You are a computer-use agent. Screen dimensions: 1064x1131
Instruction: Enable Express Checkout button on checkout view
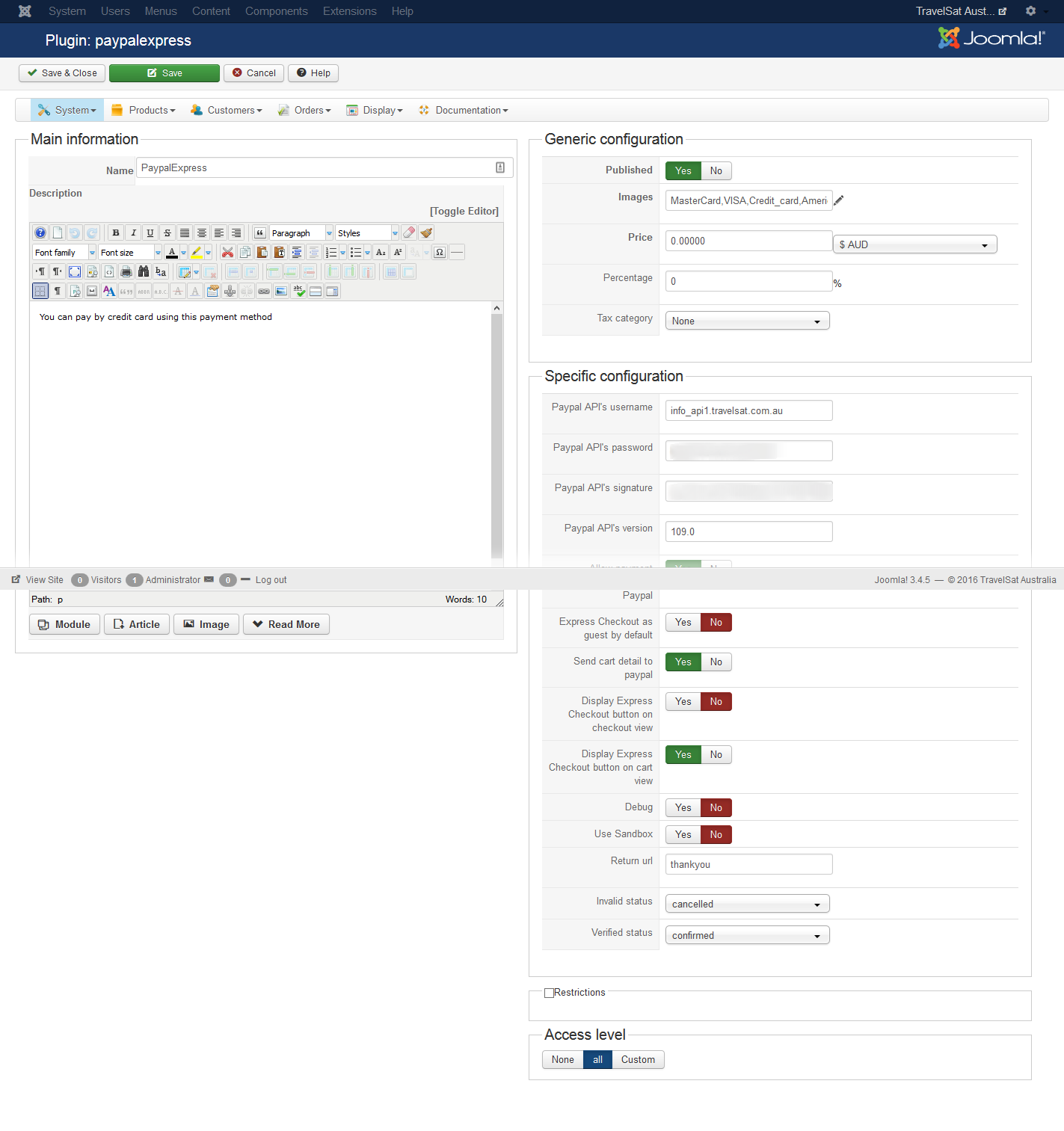pos(683,702)
